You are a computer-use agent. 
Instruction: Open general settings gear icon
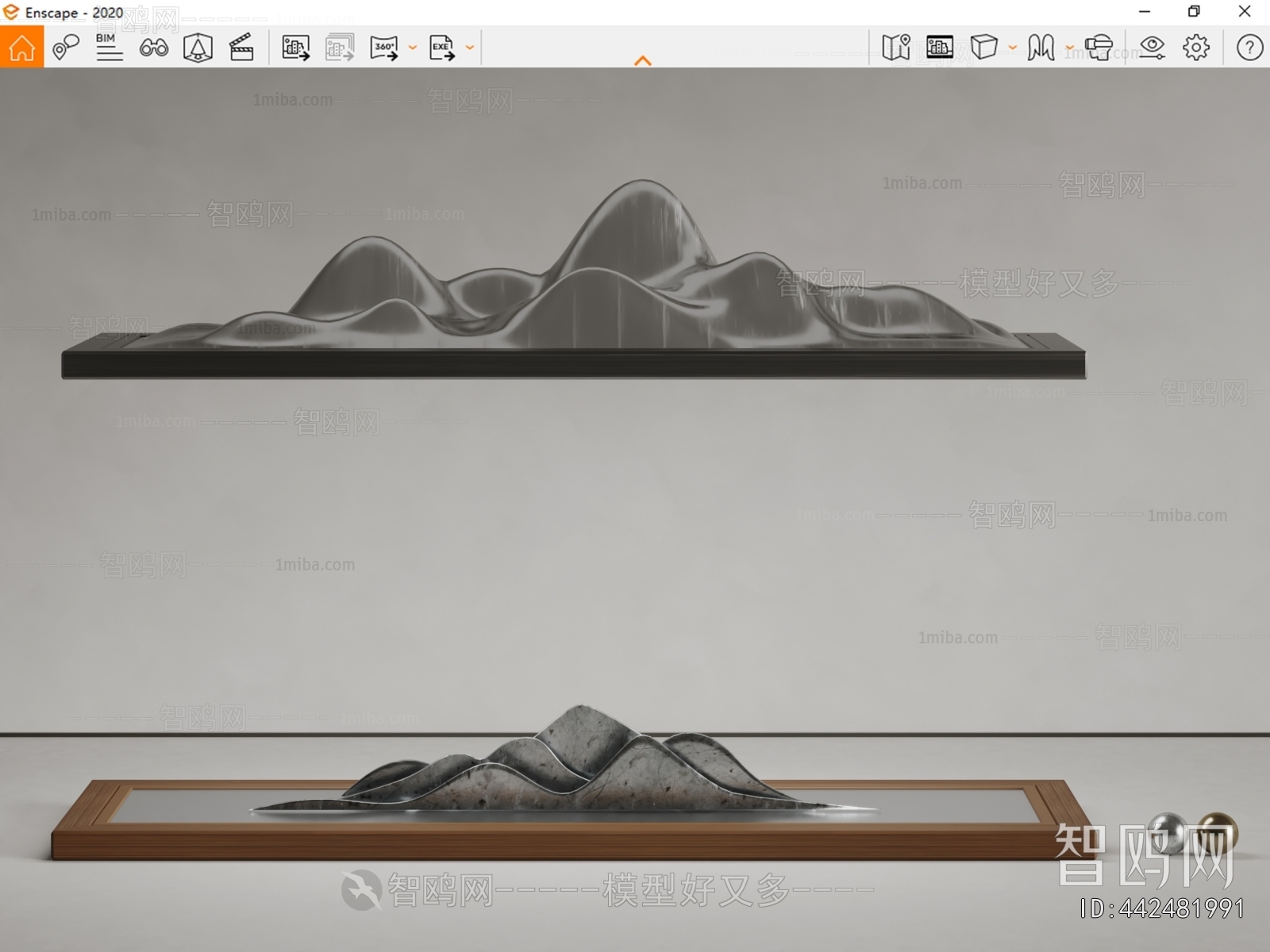click(x=1196, y=48)
